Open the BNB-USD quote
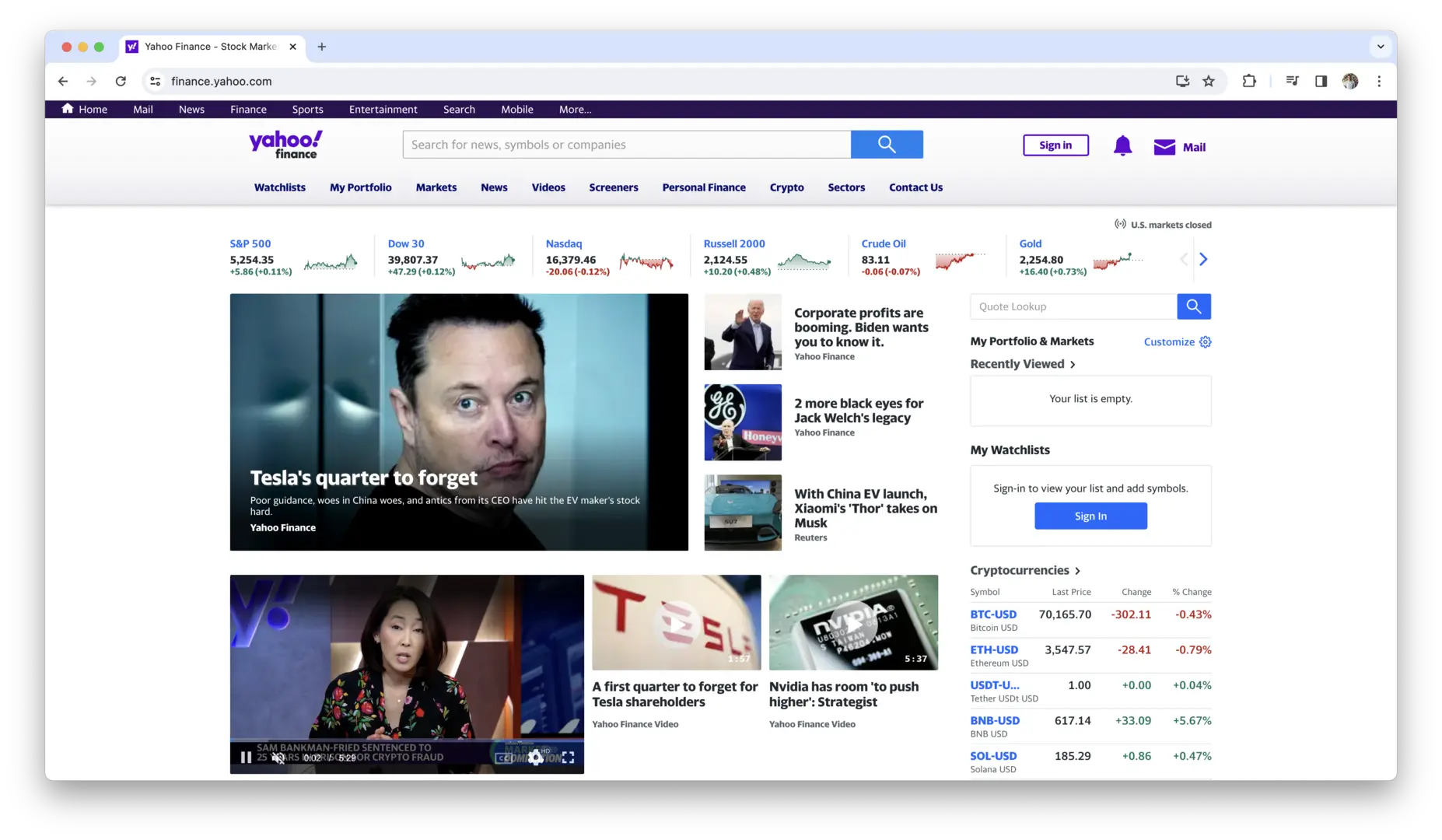This screenshot has height=840, width=1442. pos(995,721)
